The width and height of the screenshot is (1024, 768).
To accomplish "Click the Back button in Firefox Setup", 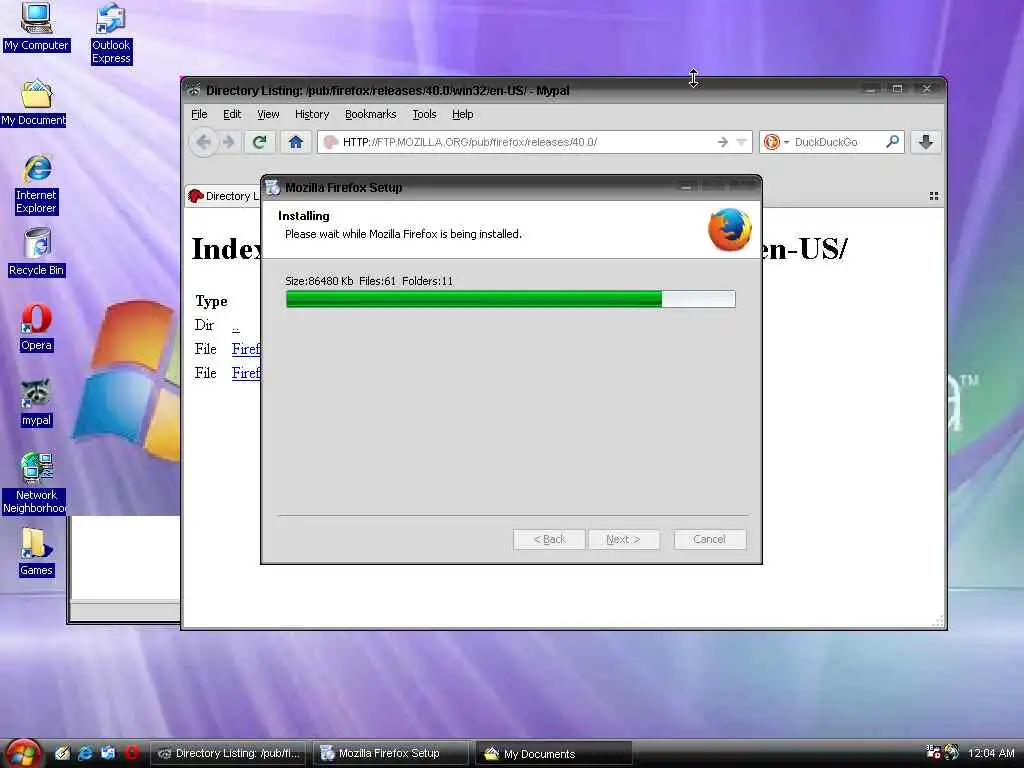I will point(549,539).
